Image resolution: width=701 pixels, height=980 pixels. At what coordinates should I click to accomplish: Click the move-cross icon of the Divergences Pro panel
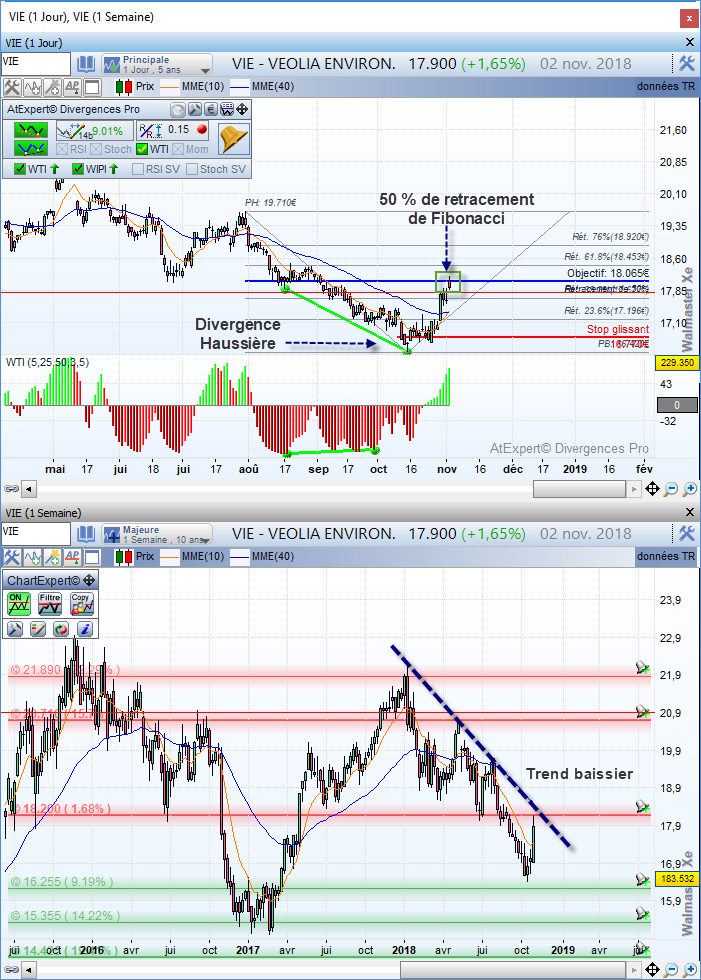(x=242, y=109)
